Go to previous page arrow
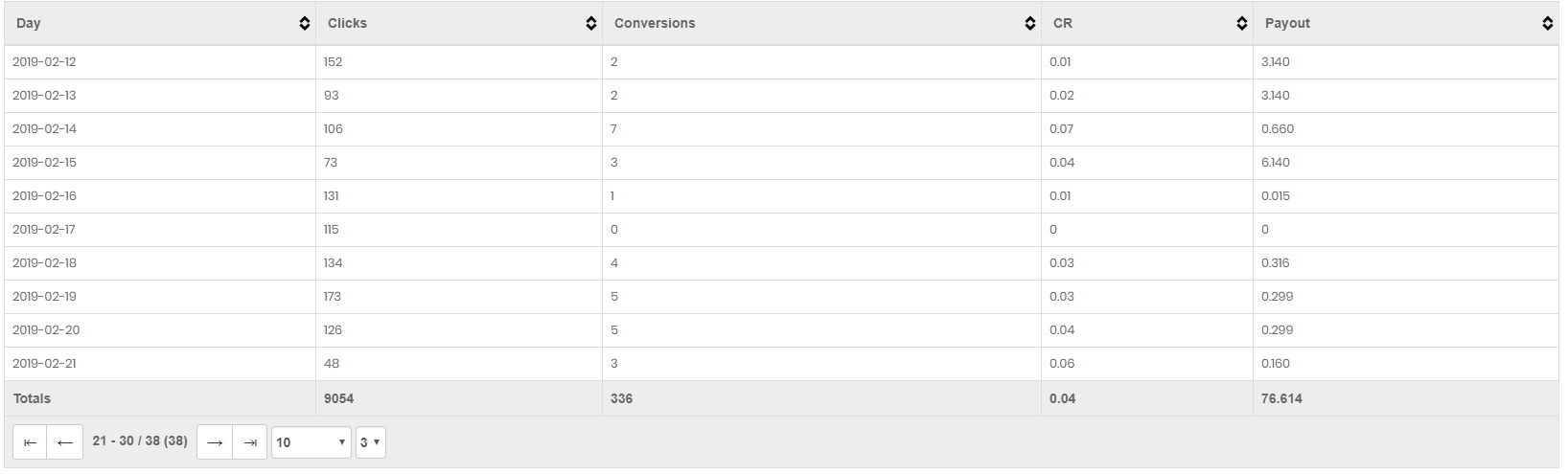Image resolution: width=1568 pixels, height=474 pixels. tap(65, 442)
